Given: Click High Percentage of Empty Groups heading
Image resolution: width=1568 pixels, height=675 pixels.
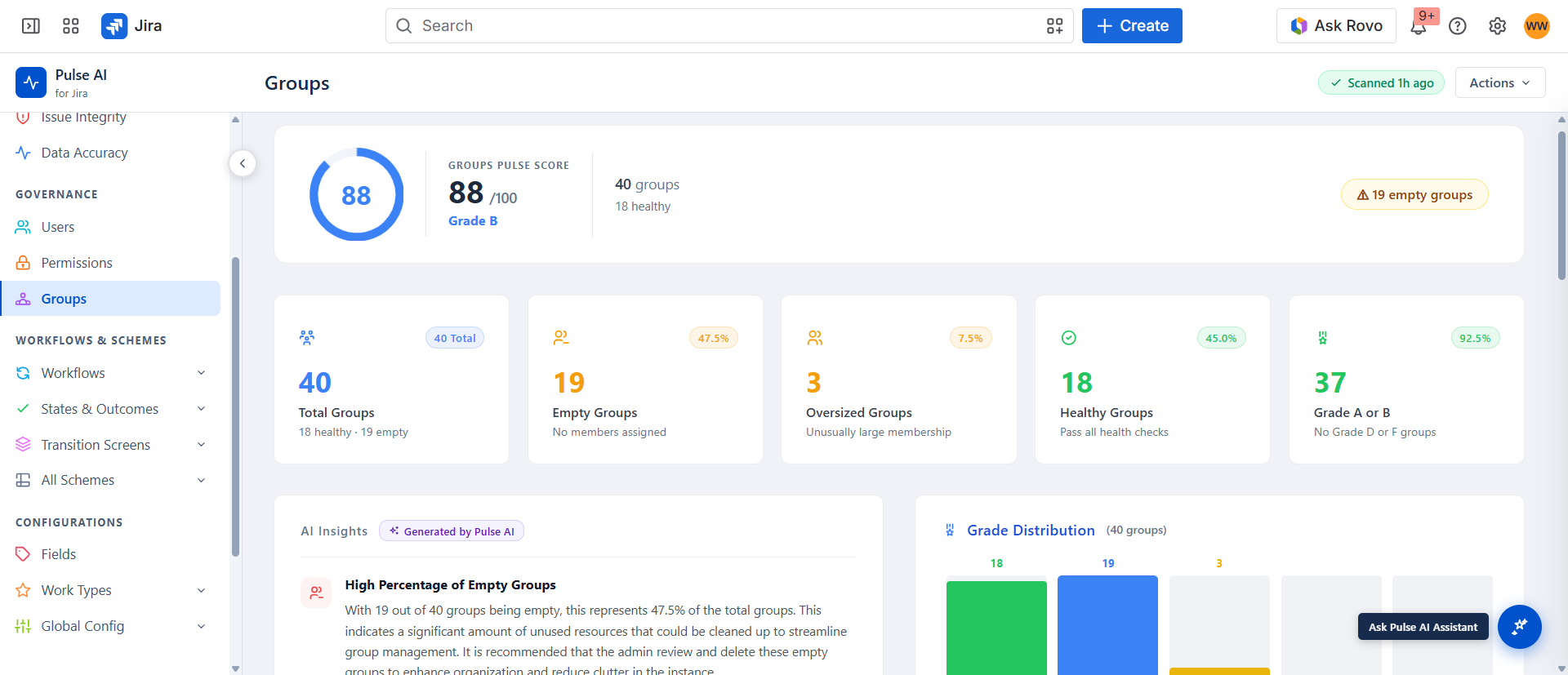Looking at the screenshot, I should pyautogui.click(x=450, y=584).
